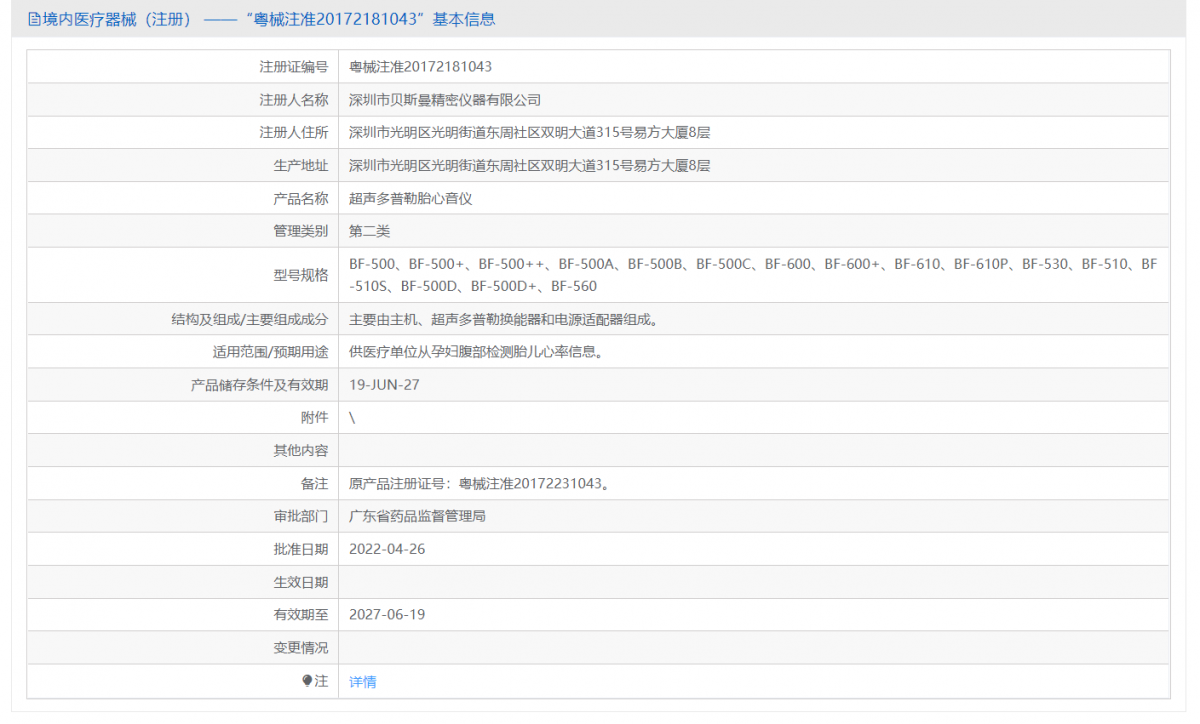Click registration number 粤械注准20172181043 value

pos(420,67)
